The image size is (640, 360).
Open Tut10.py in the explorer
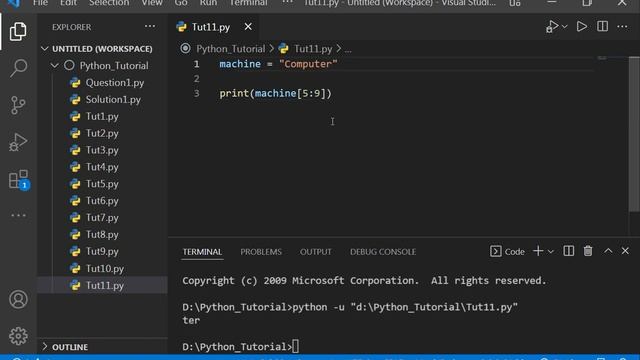(104, 269)
